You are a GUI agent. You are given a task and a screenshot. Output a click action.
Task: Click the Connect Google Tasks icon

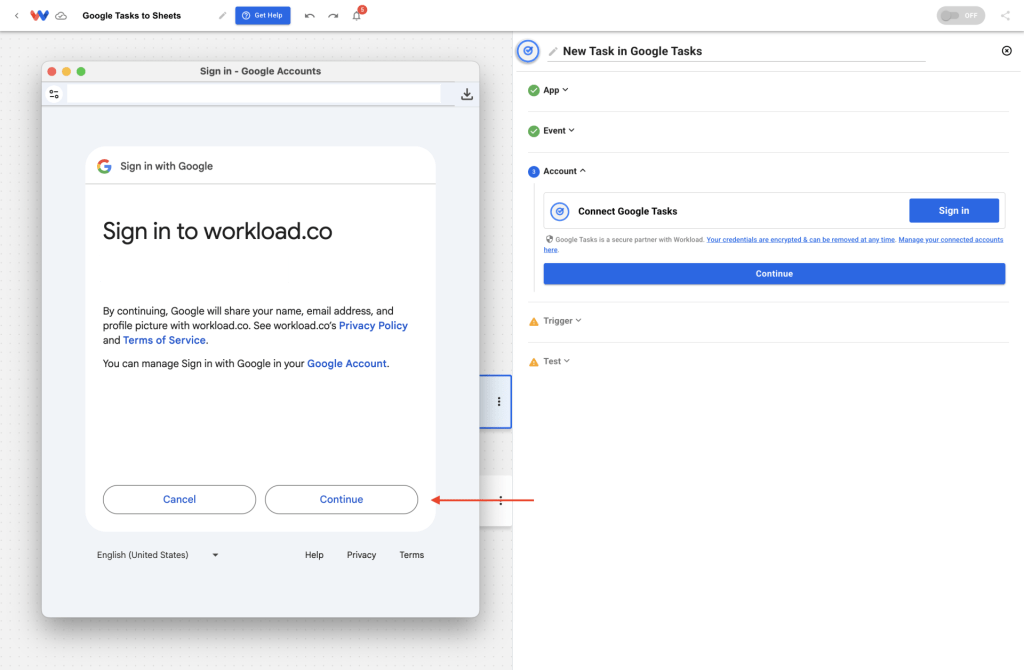560,211
